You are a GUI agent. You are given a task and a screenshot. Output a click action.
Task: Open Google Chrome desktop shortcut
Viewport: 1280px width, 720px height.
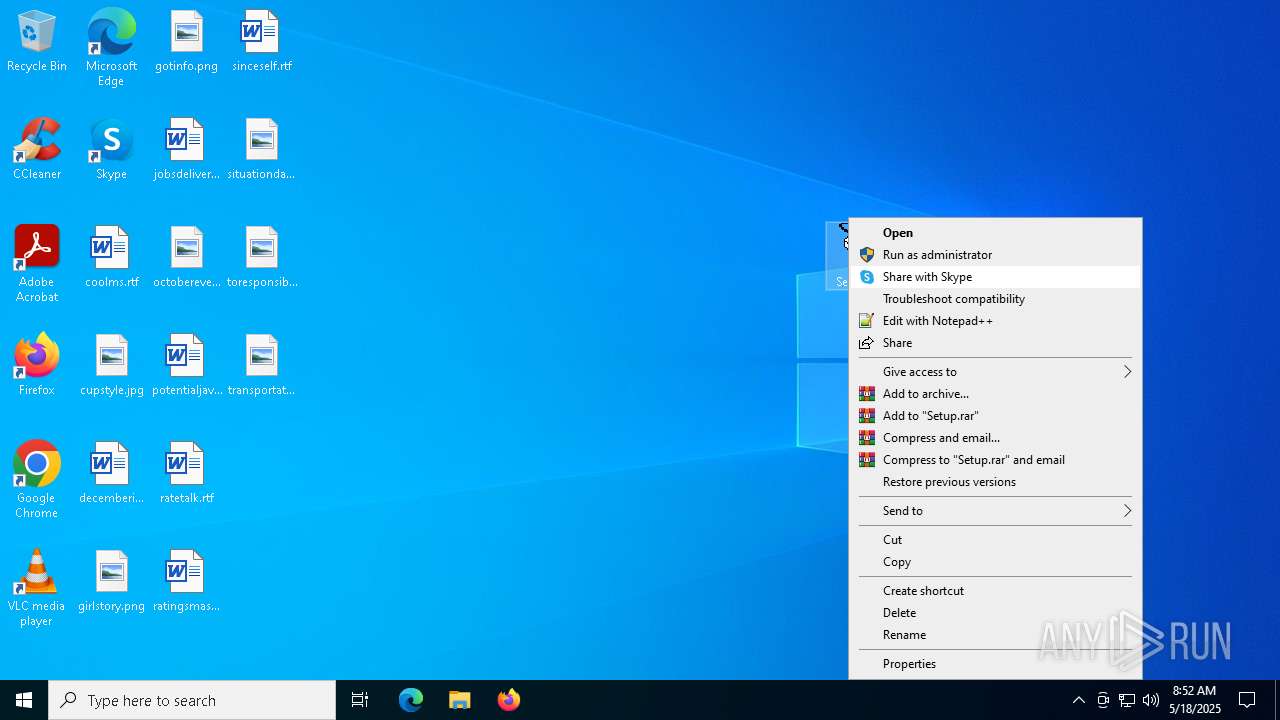tap(37, 480)
